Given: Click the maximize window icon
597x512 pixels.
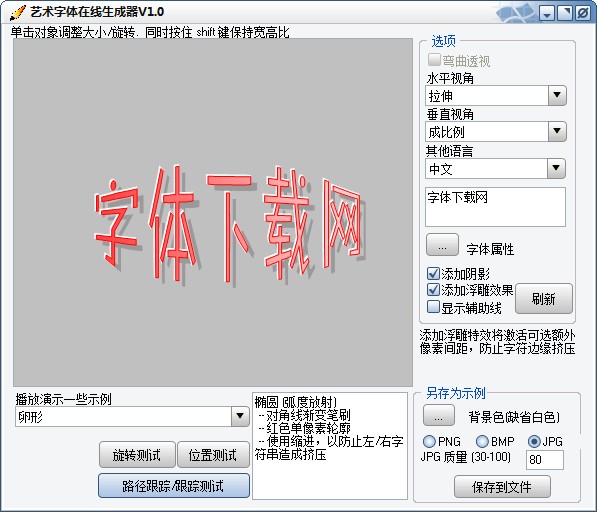Looking at the screenshot, I should [565, 13].
